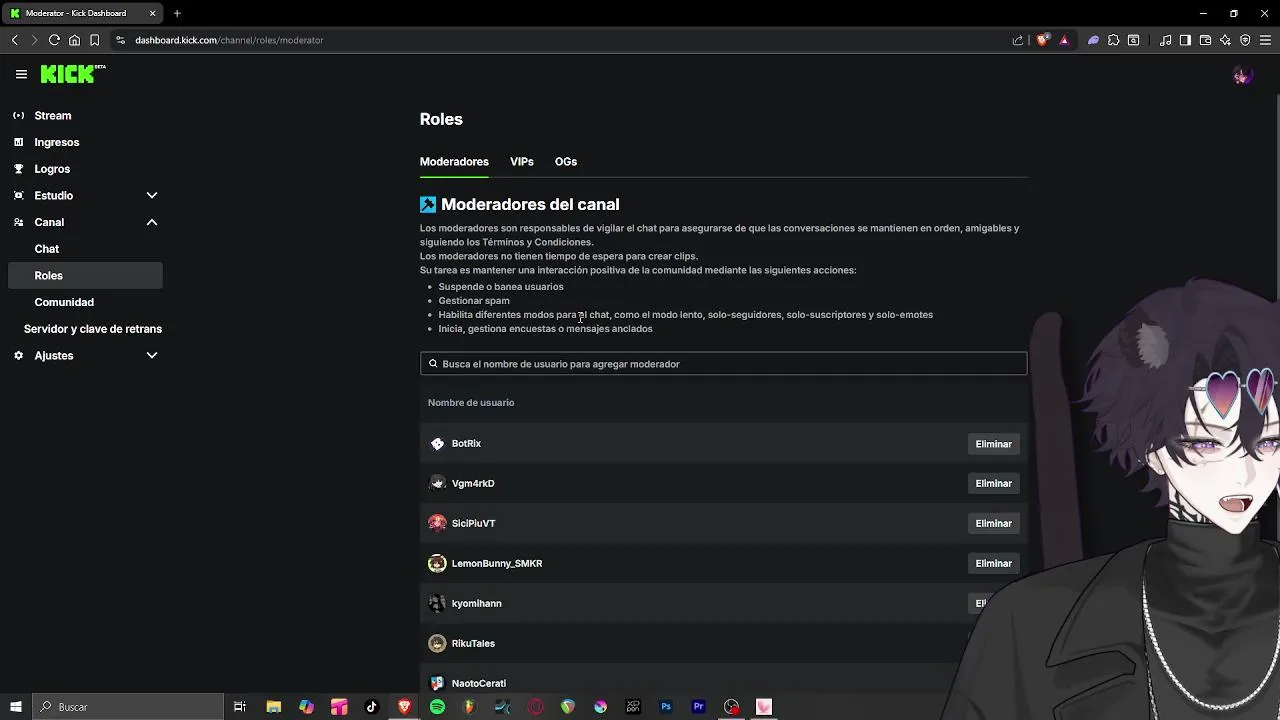Click the moderator sword icon beside heading

point(428,204)
